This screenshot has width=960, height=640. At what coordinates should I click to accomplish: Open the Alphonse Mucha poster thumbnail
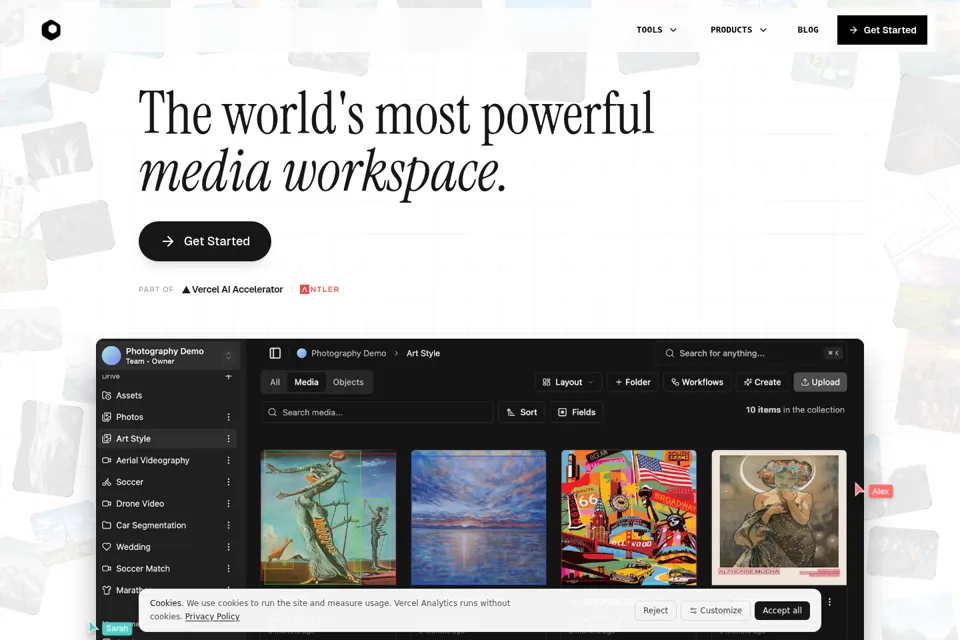tap(779, 518)
